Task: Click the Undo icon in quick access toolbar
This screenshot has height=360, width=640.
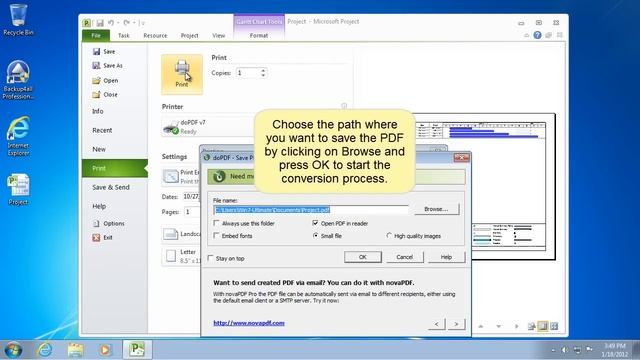Action: click(x=111, y=23)
